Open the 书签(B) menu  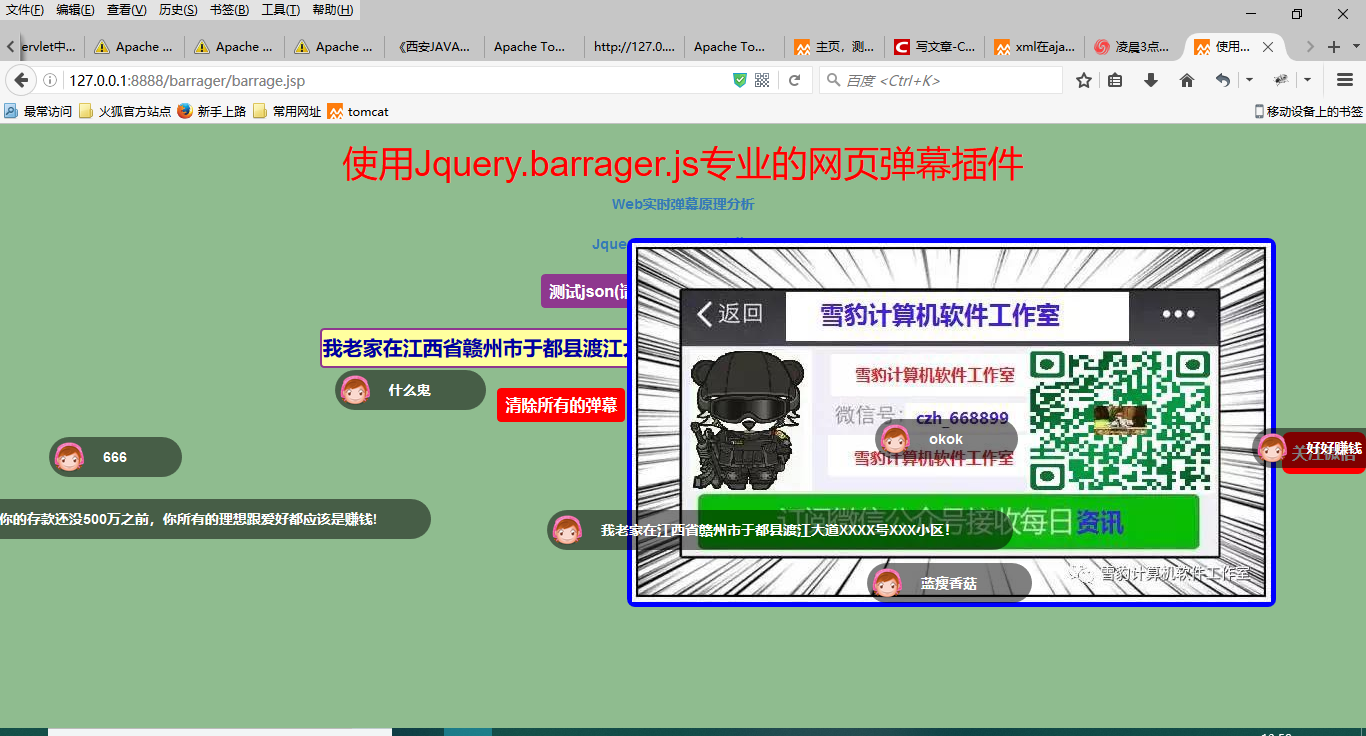[229, 10]
